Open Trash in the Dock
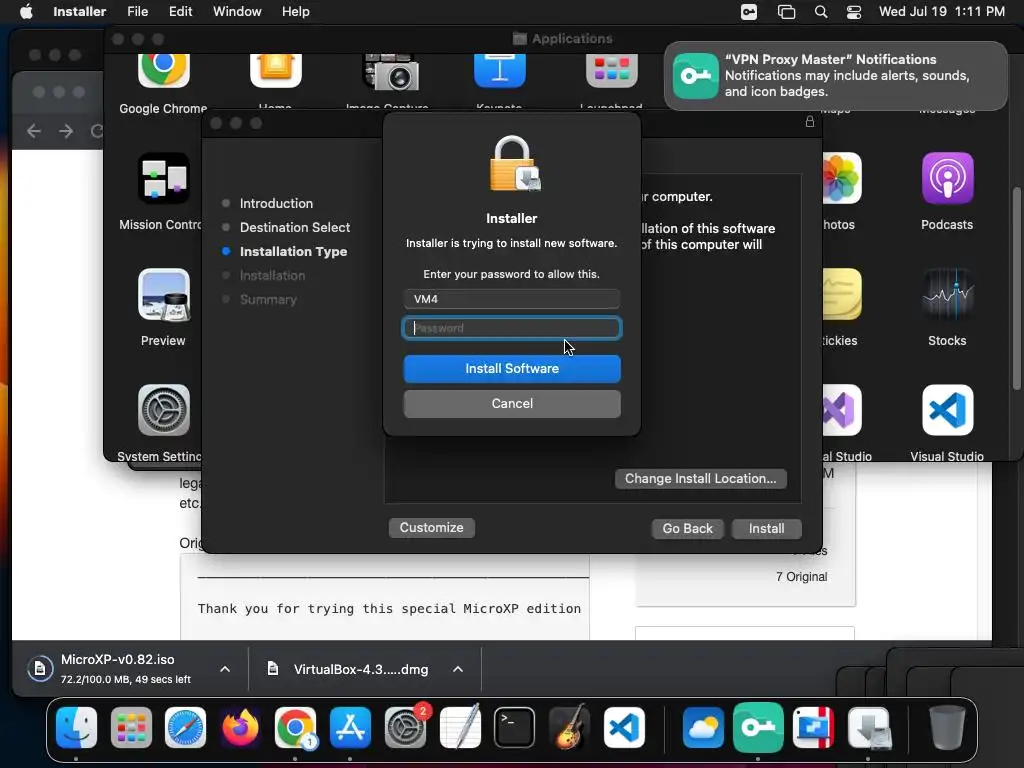Image resolution: width=1024 pixels, height=768 pixels. coord(947,727)
